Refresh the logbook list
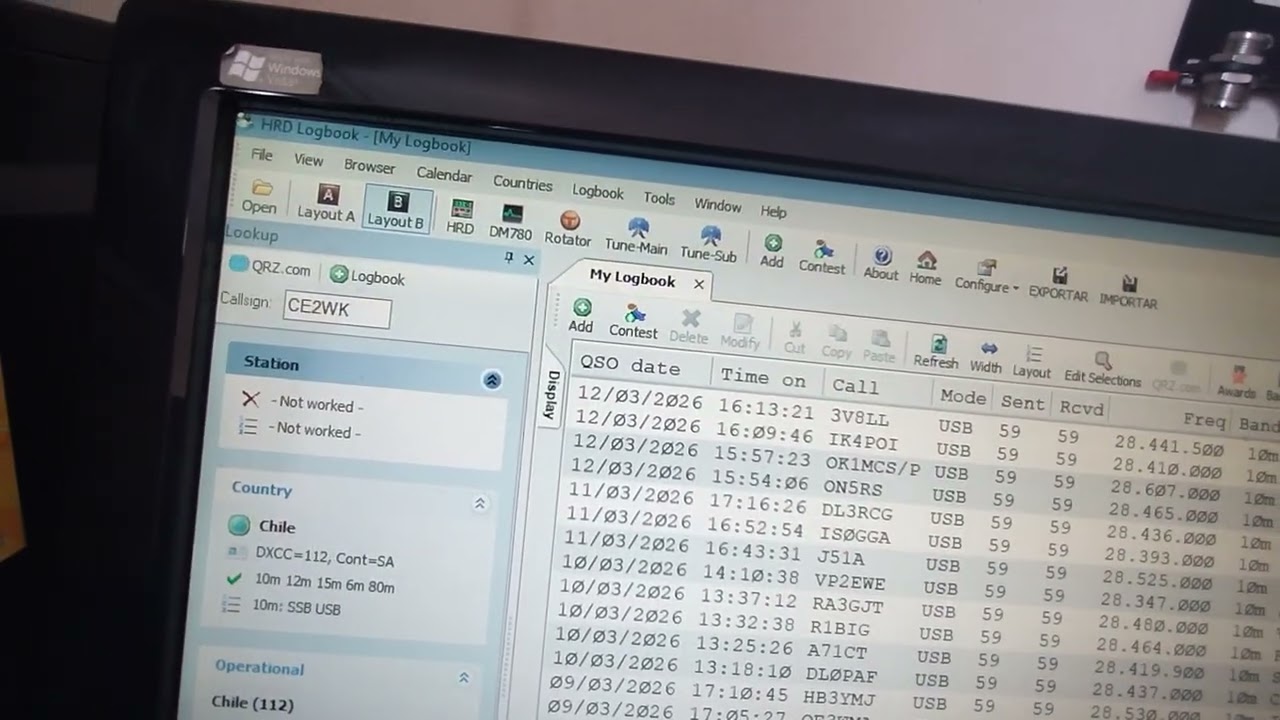The image size is (1280, 720). pos(936,353)
